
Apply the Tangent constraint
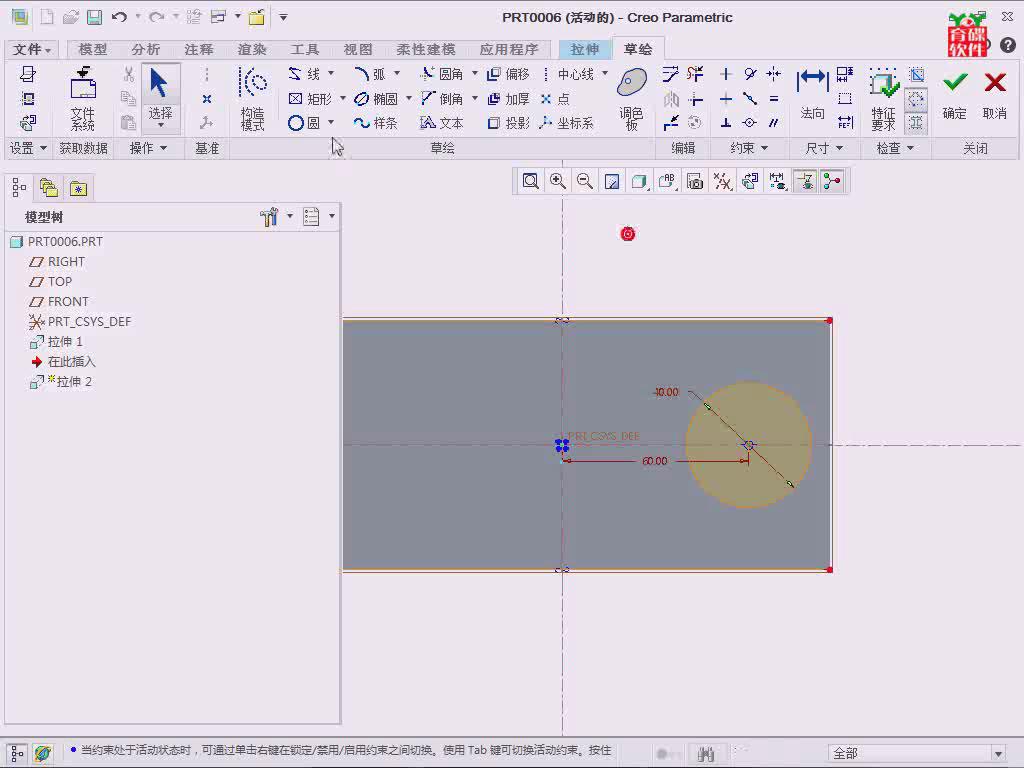coord(750,74)
